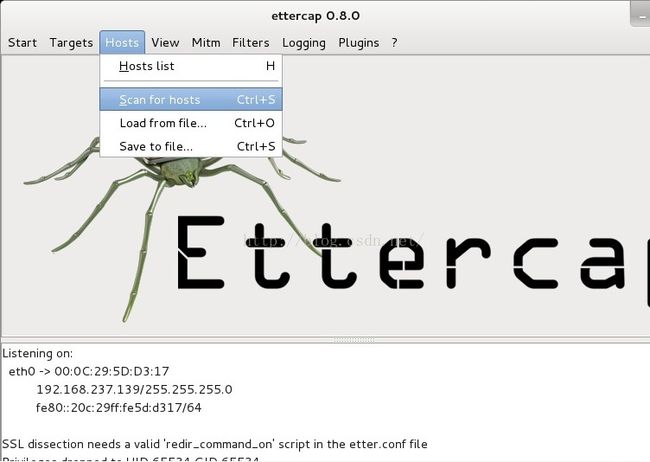The width and height of the screenshot is (650, 462).
Task: Click the SSL dissection warning line
Action: click(x=215, y=444)
